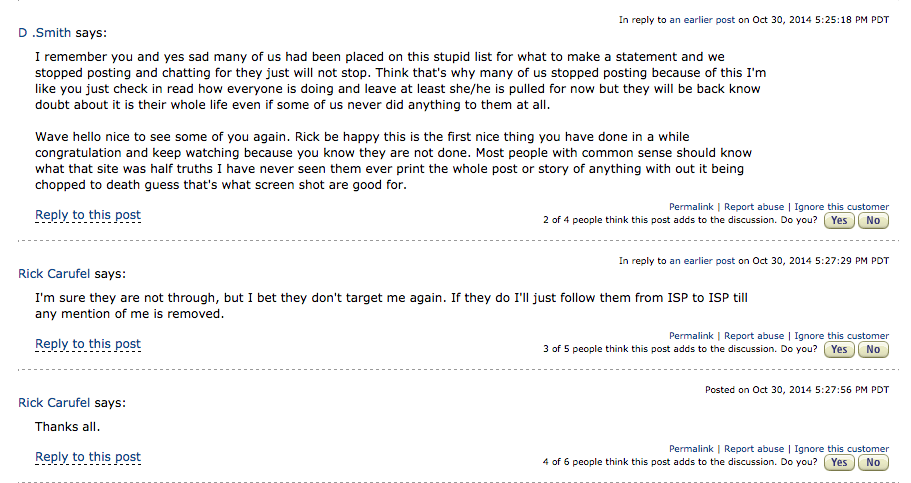Reply to the "Thanks all" post

pyautogui.click(x=88, y=457)
